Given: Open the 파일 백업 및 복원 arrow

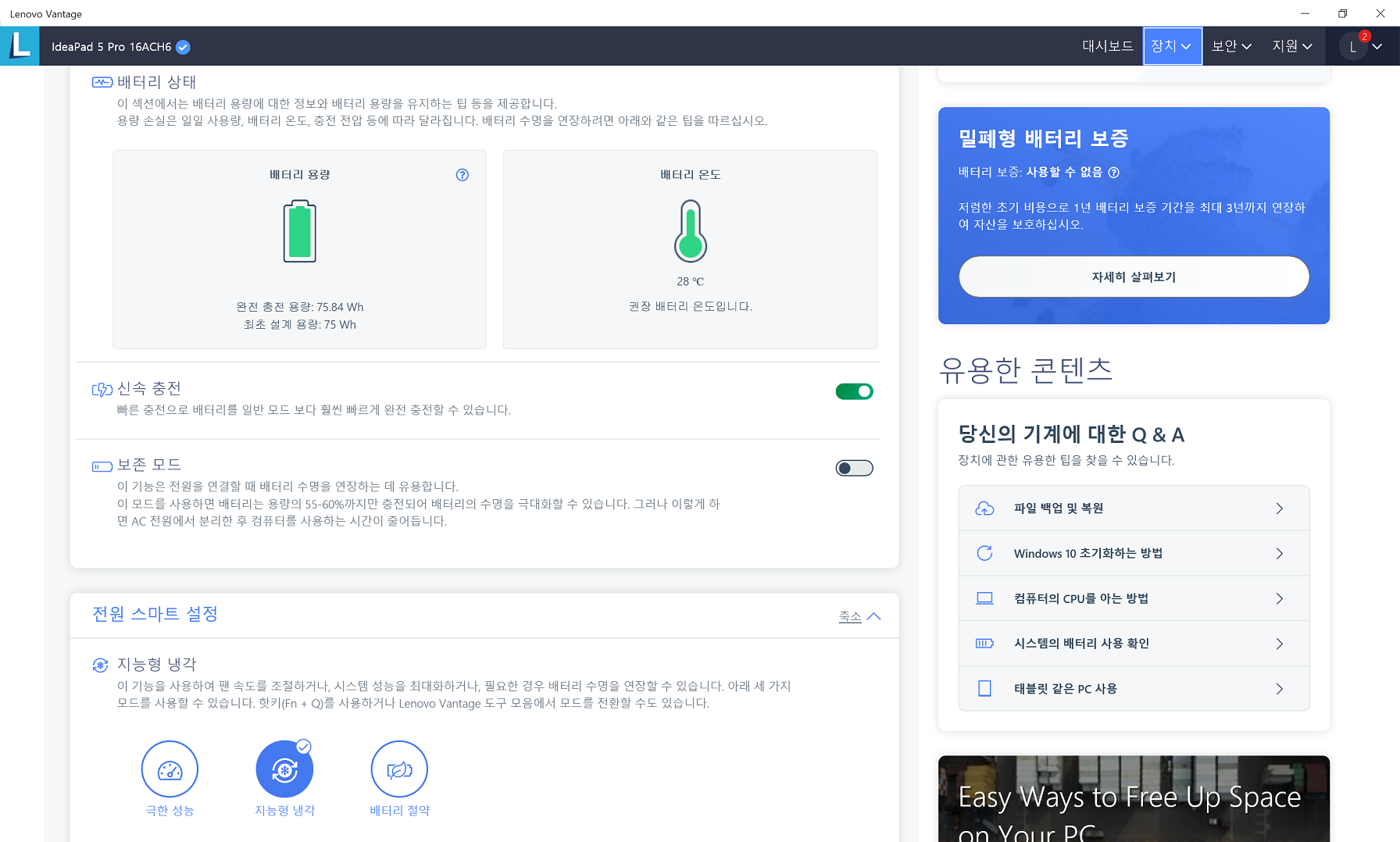Looking at the screenshot, I should [1279, 508].
